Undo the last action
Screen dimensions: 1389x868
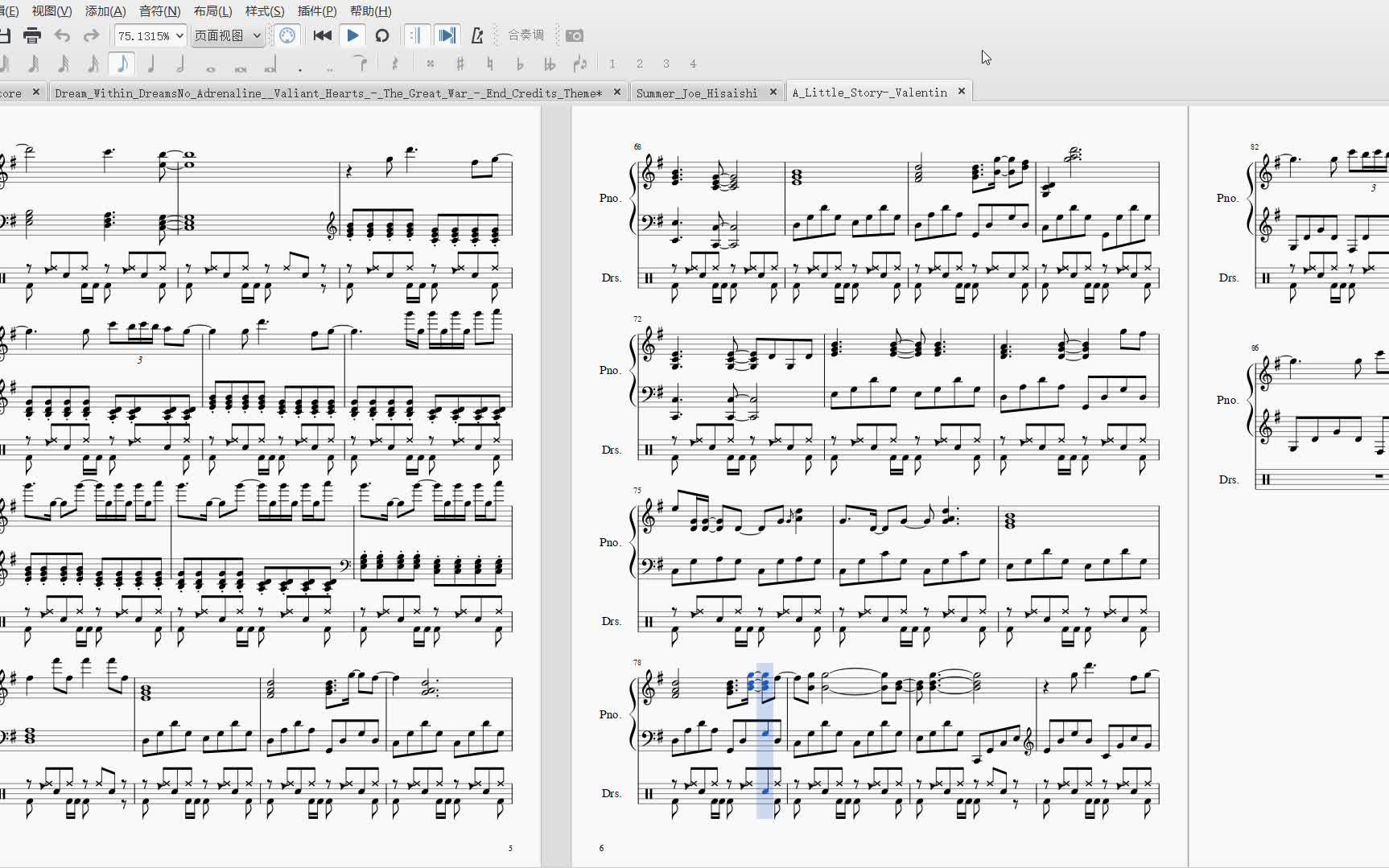(62, 35)
